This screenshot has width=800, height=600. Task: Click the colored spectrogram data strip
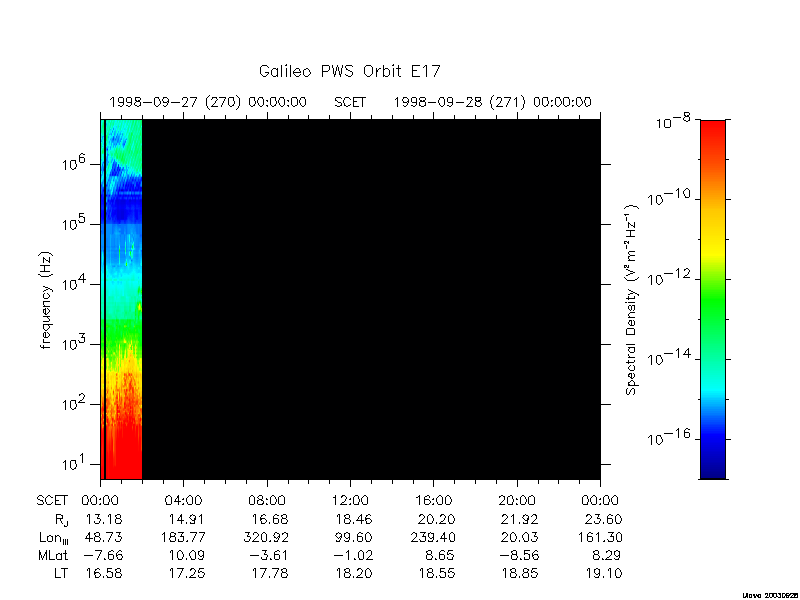coord(121,299)
